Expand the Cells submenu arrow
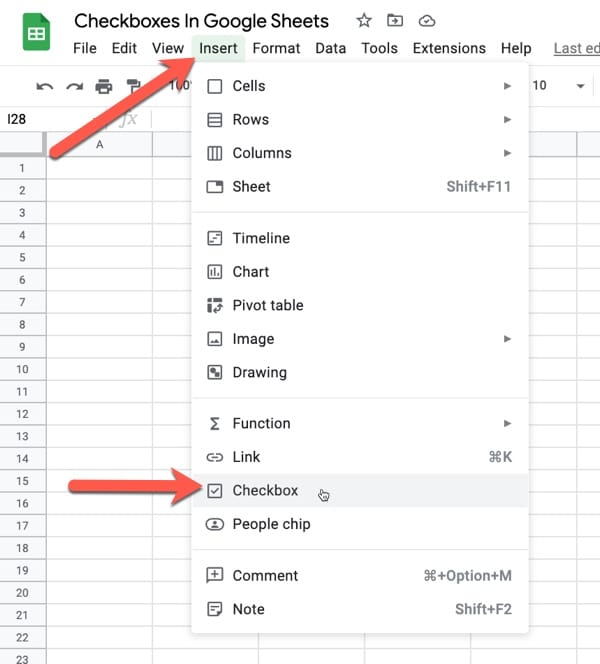 pyautogui.click(x=507, y=86)
